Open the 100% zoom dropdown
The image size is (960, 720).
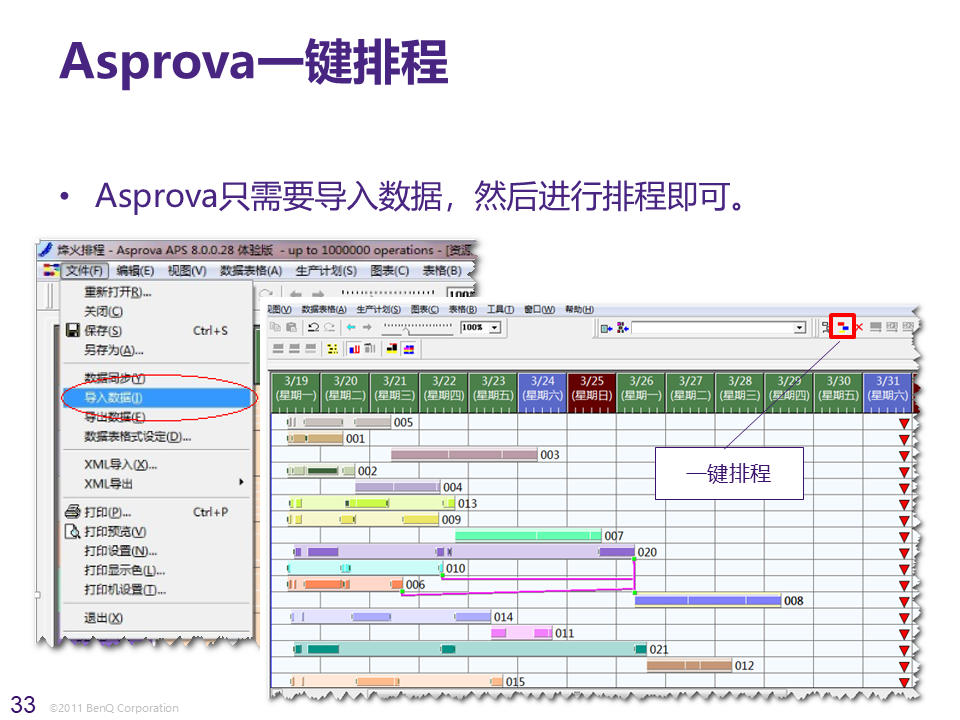click(495, 328)
